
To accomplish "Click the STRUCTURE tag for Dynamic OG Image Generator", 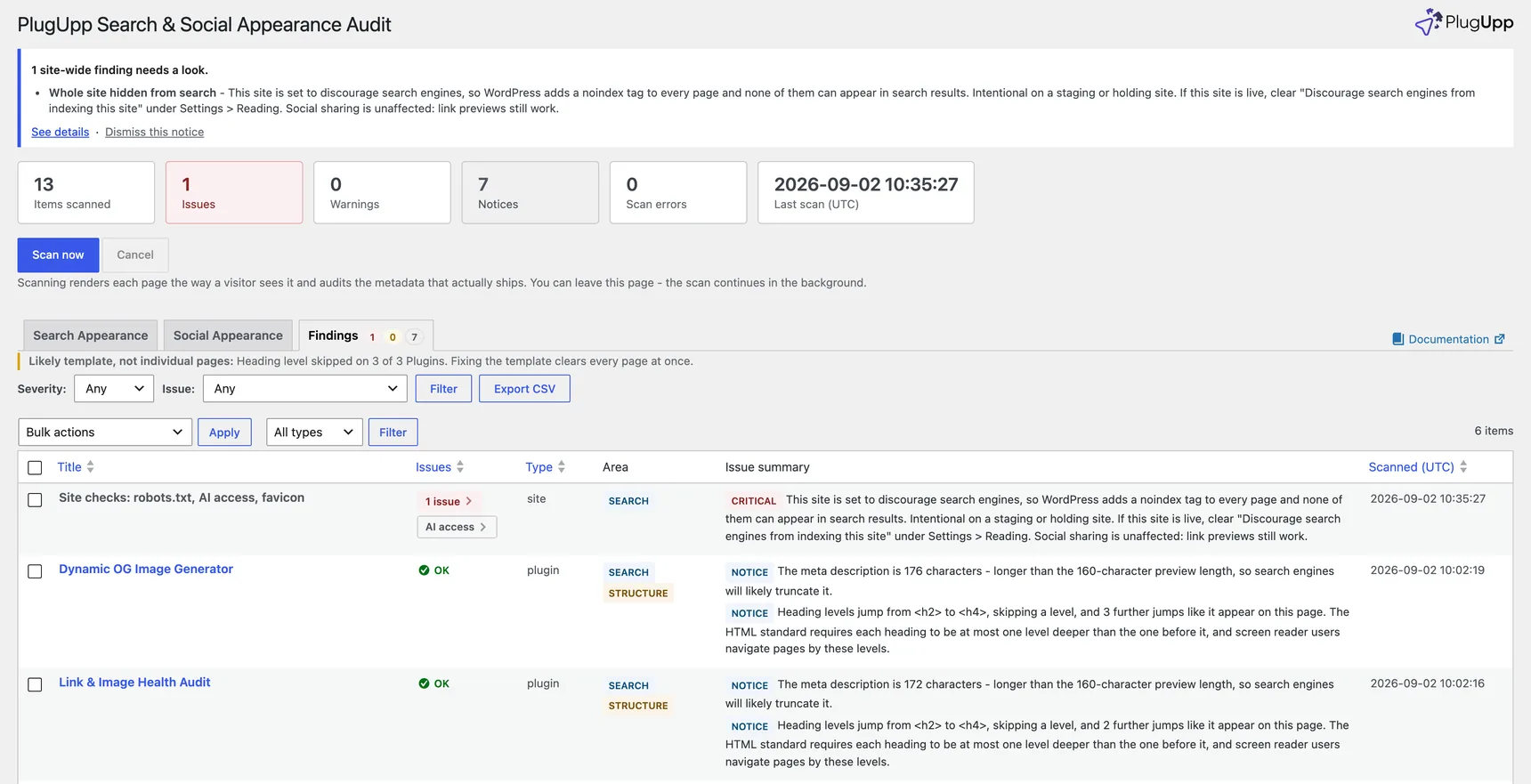I will tap(638, 594).
